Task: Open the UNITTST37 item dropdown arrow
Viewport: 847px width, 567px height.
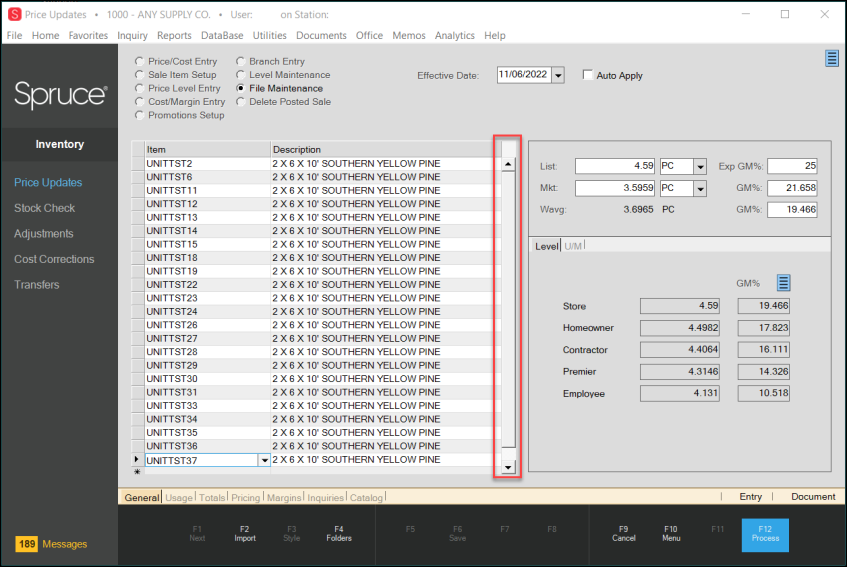Action: [264, 460]
